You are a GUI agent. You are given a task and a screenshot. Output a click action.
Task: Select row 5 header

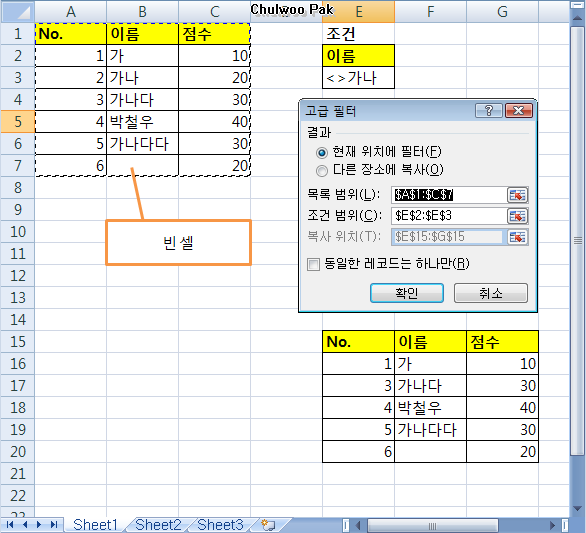pos(18,121)
